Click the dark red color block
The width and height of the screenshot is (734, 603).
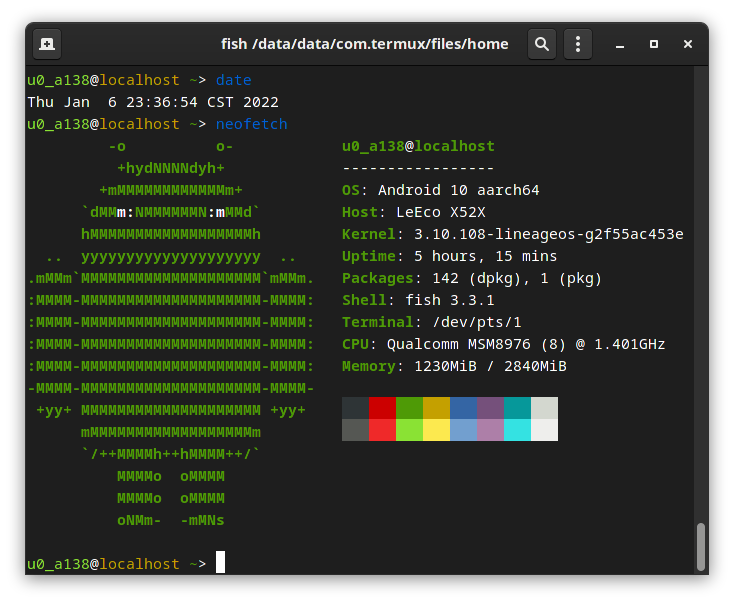382,408
